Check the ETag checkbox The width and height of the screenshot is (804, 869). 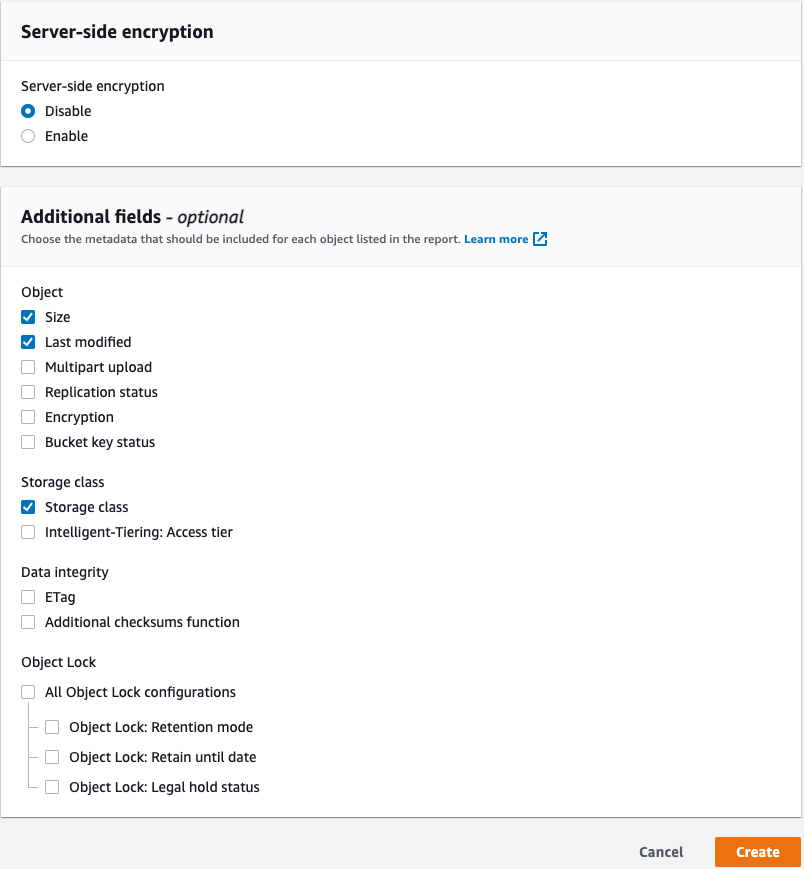27,597
